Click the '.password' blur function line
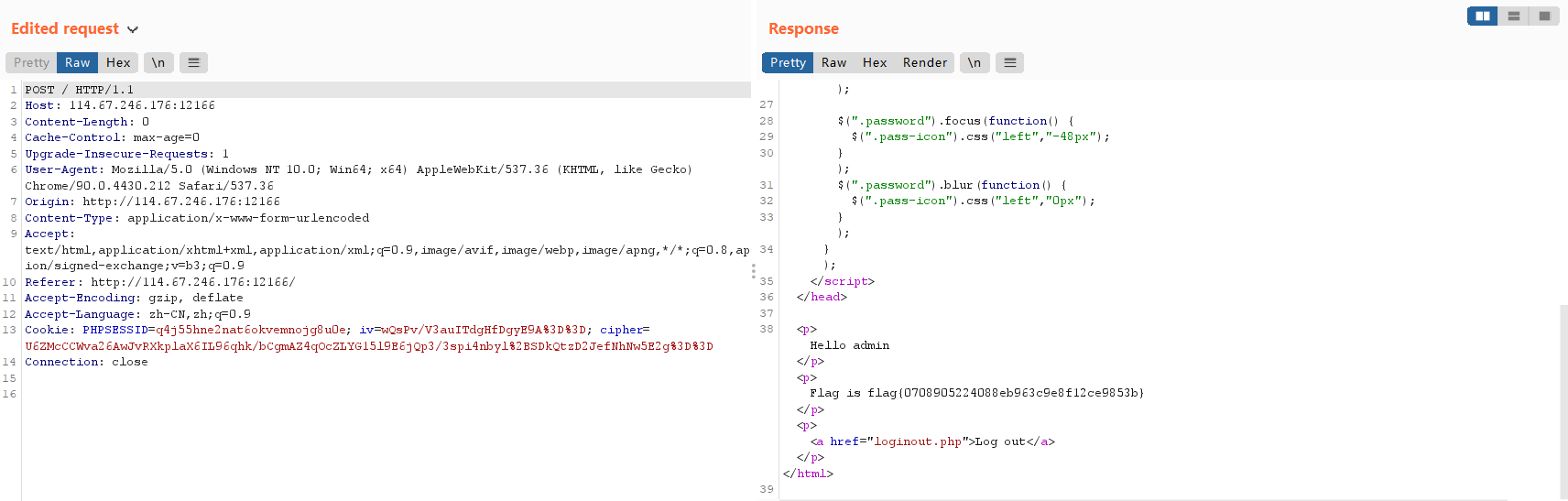Screen dimensions: 1568x501 [x=952, y=185]
